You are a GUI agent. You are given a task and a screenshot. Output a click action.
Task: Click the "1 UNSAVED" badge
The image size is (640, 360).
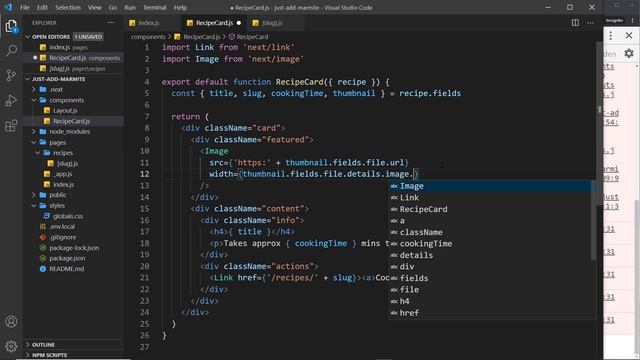(88, 37)
